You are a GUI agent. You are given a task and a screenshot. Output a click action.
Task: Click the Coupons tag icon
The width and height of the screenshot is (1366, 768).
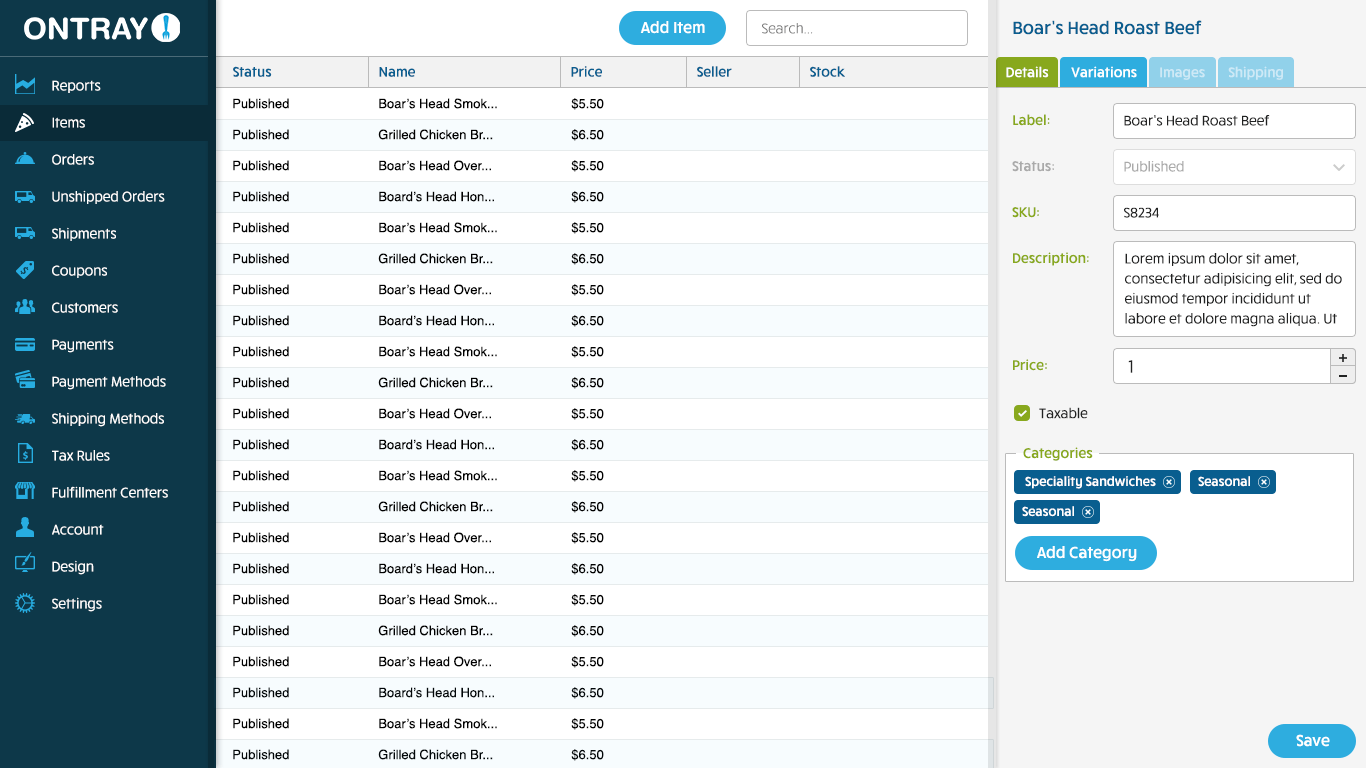(x=25, y=270)
